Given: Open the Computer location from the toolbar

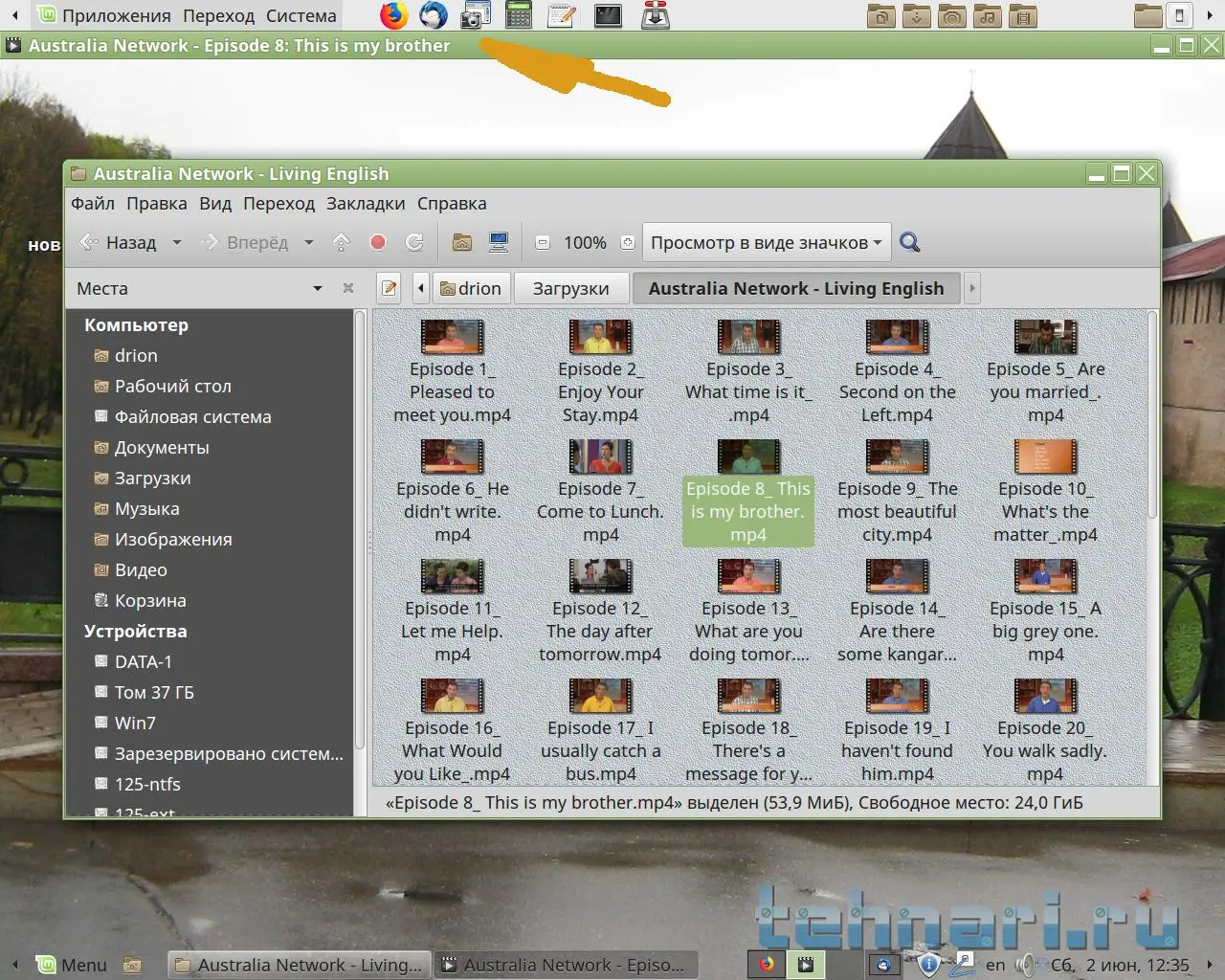Looking at the screenshot, I should (499, 242).
